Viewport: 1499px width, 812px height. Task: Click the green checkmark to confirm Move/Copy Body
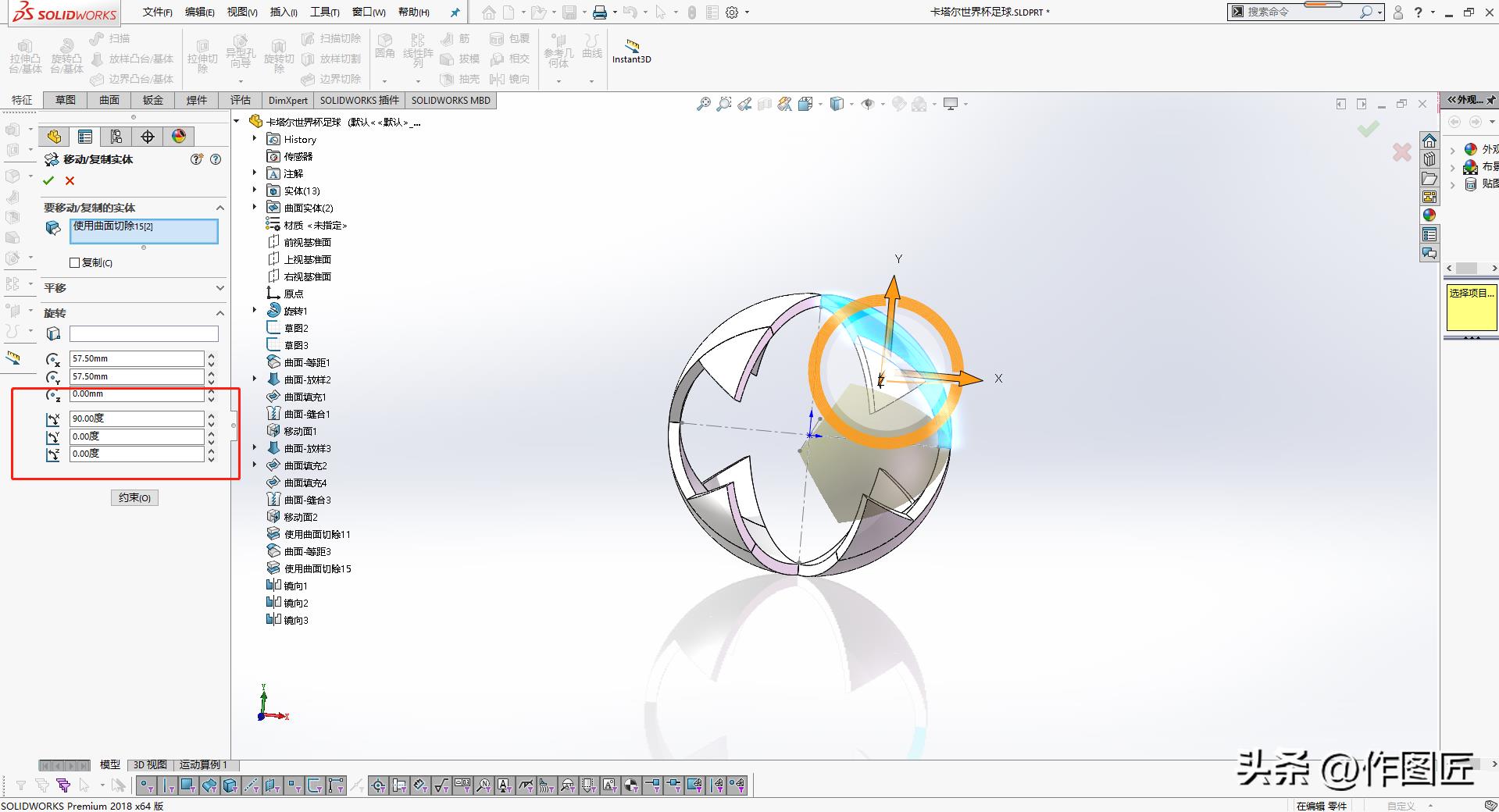(48, 181)
